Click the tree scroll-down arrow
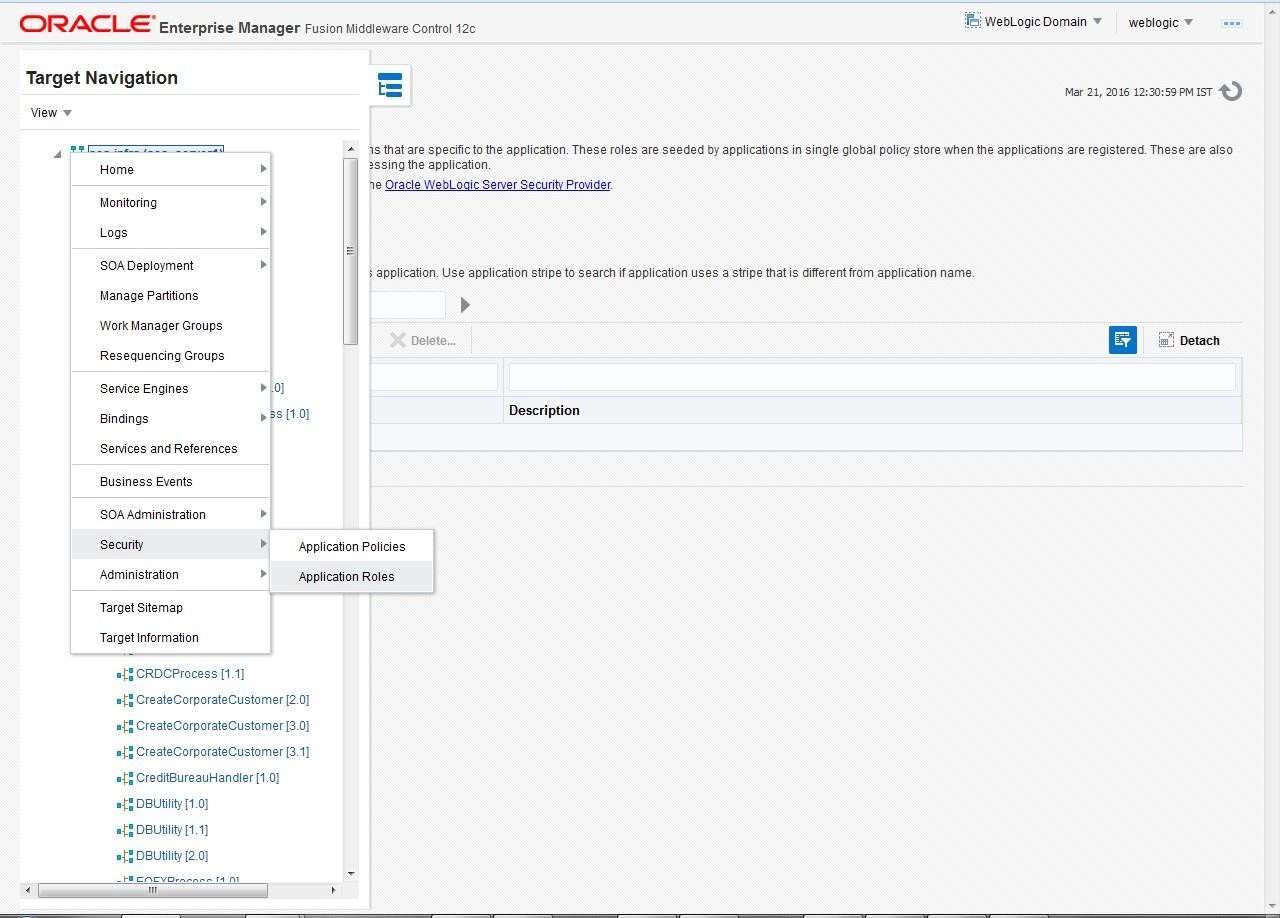1280x918 pixels. click(351, 873)
